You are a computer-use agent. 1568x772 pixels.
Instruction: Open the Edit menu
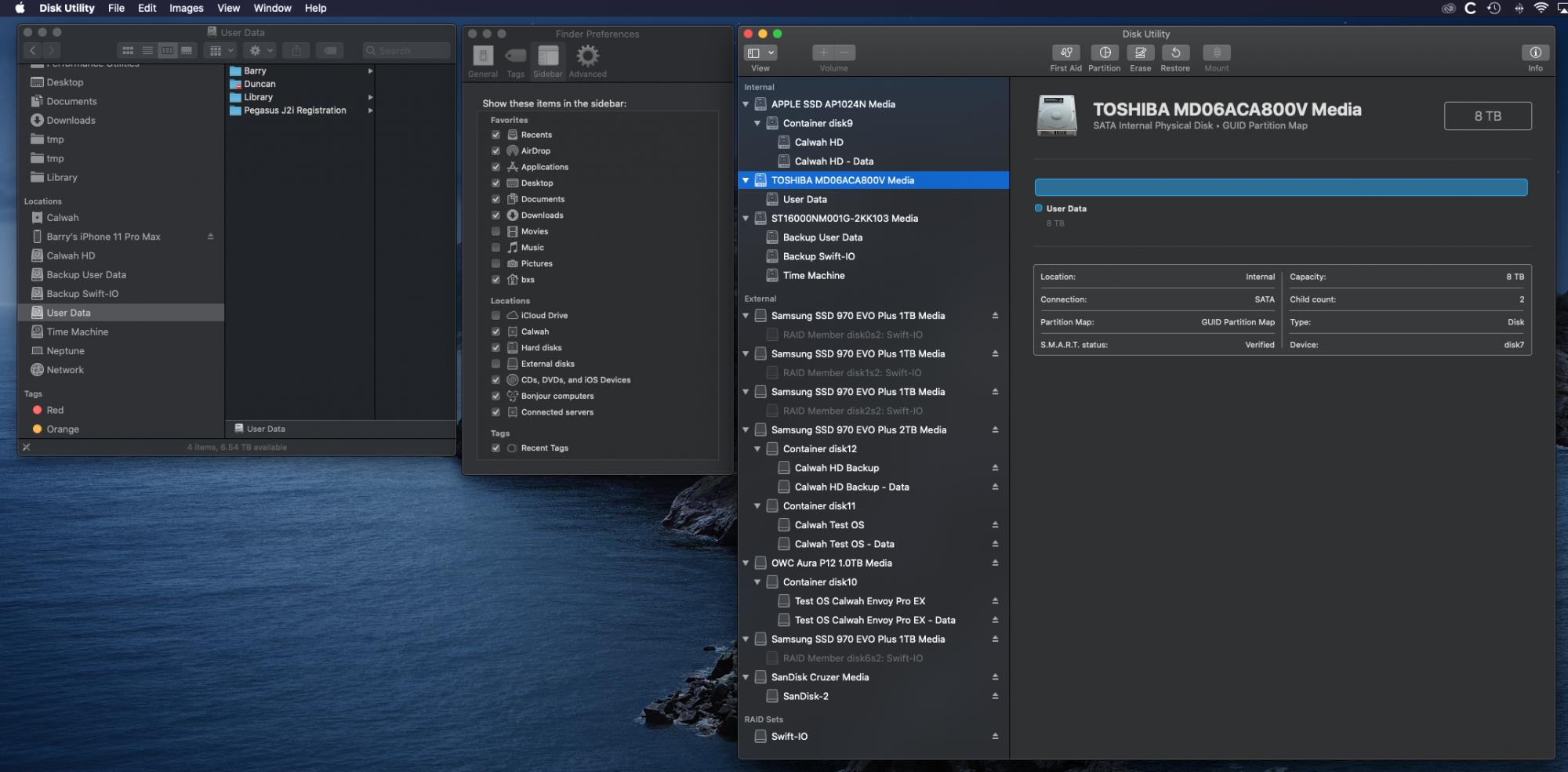147,8
